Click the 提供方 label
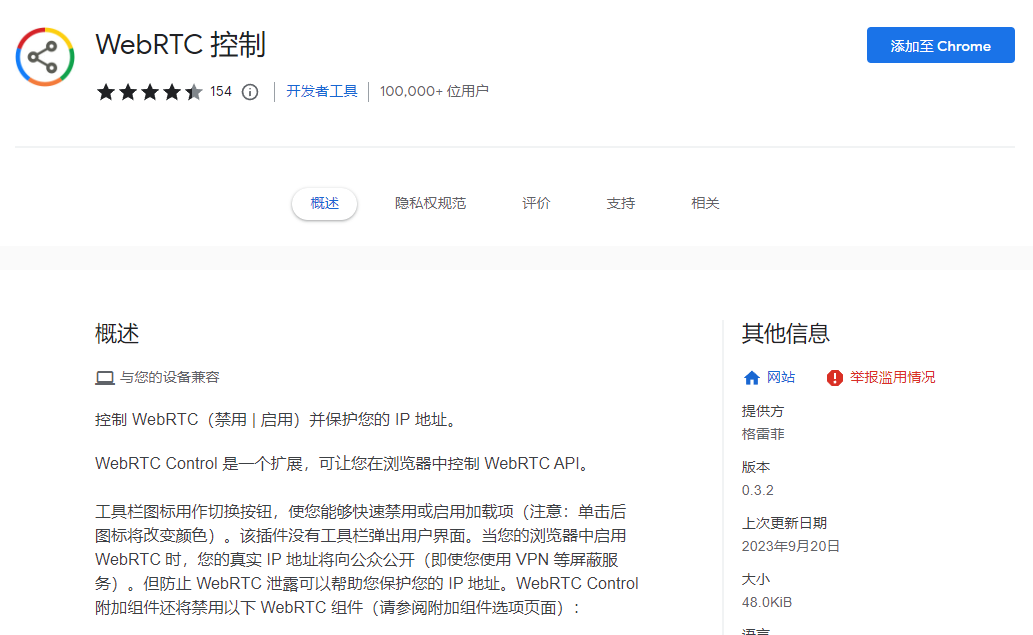The width and height of the screenshot is (1033, 635). point(763,411)
